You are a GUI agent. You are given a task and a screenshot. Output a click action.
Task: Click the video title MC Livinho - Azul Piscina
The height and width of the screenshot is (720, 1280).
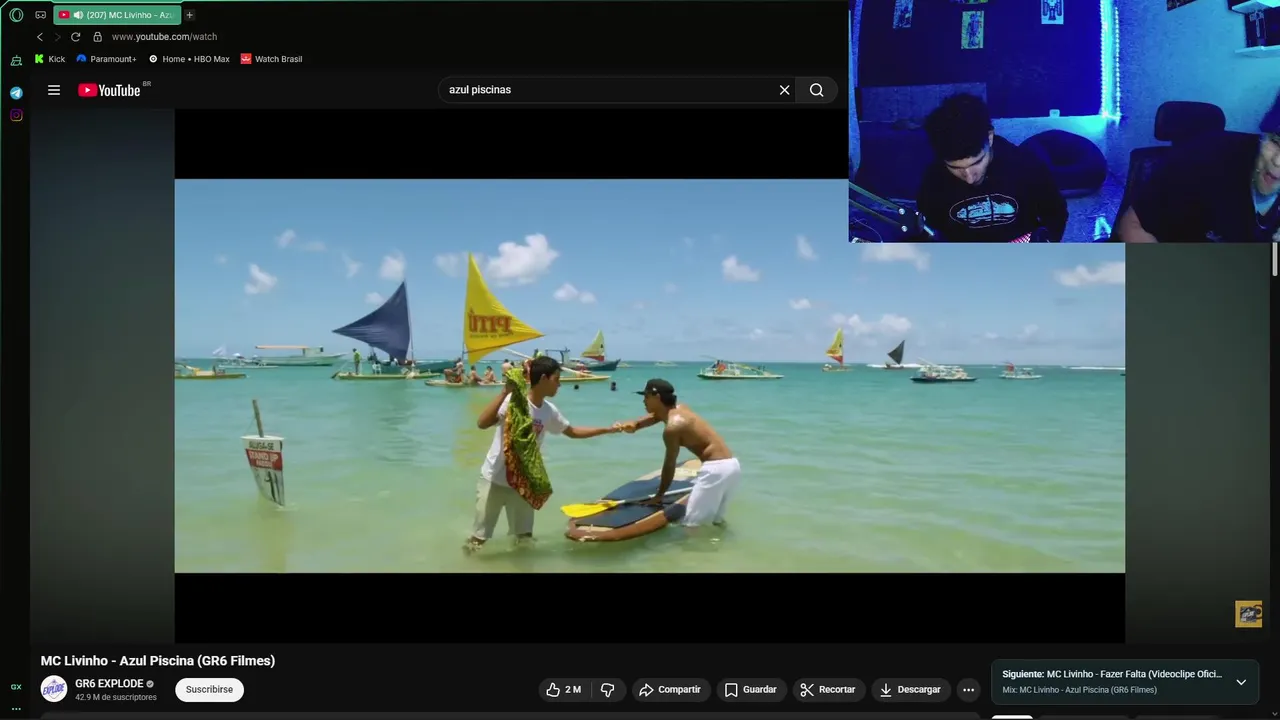pyautogui.click(x=158, y=661)
